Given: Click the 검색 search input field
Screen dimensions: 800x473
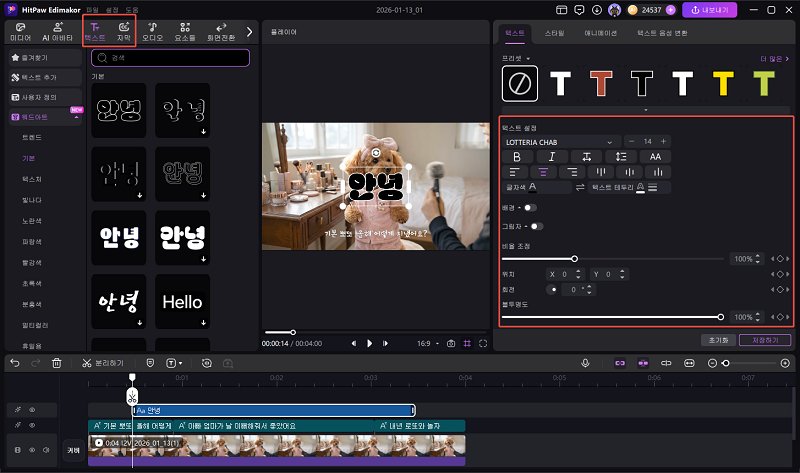Looking at the screenshot, I should [x=170, y=58].
